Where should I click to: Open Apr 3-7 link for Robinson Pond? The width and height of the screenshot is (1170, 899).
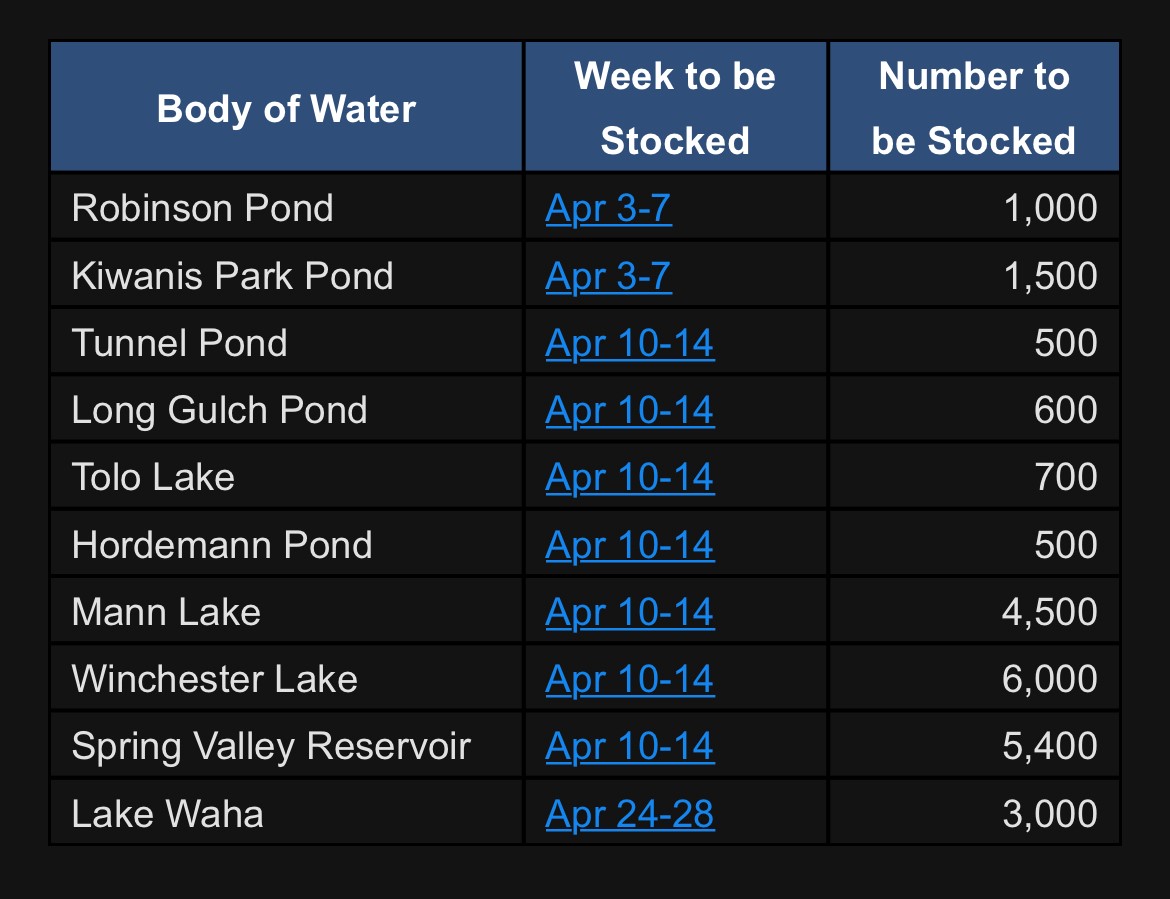(x=608, y=208)
